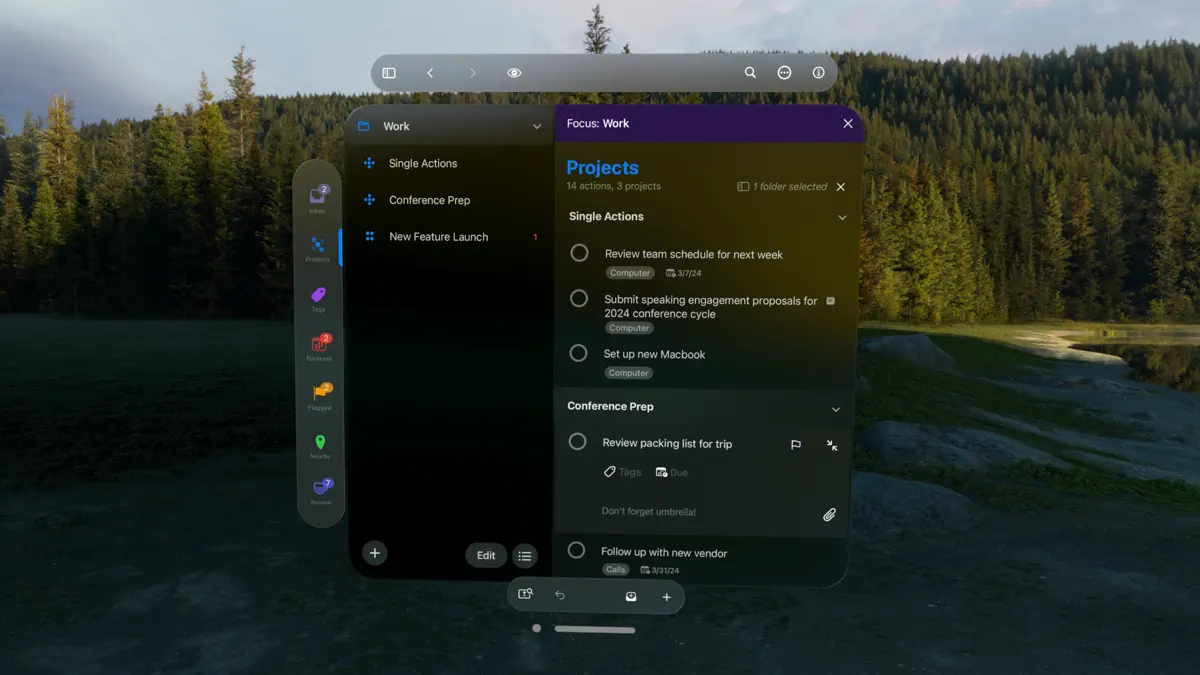1200x675 pixels.
Task: Collapse the Single Actions section
Action: (842, 217)
